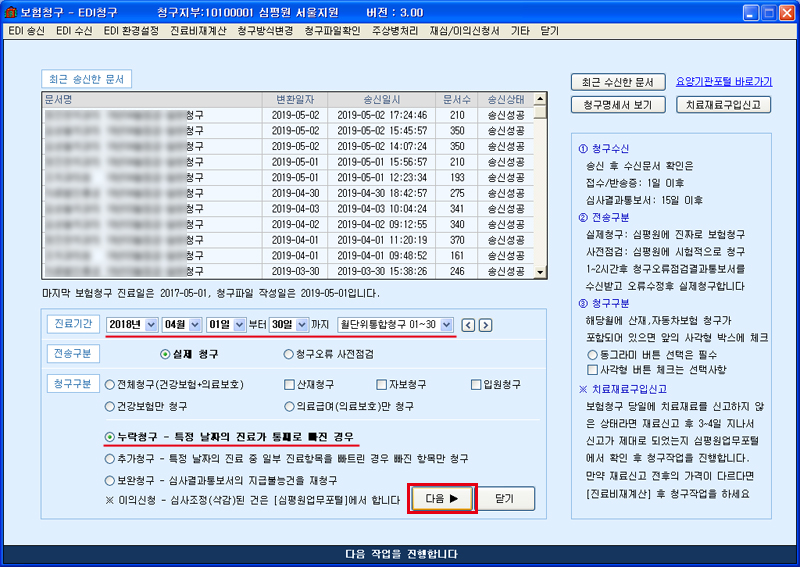Viewport: 800px width, 567px height.
Task: Open the 요양기관포털 바로가기 link
Action: pyautogui.click(x=723, y=81)
